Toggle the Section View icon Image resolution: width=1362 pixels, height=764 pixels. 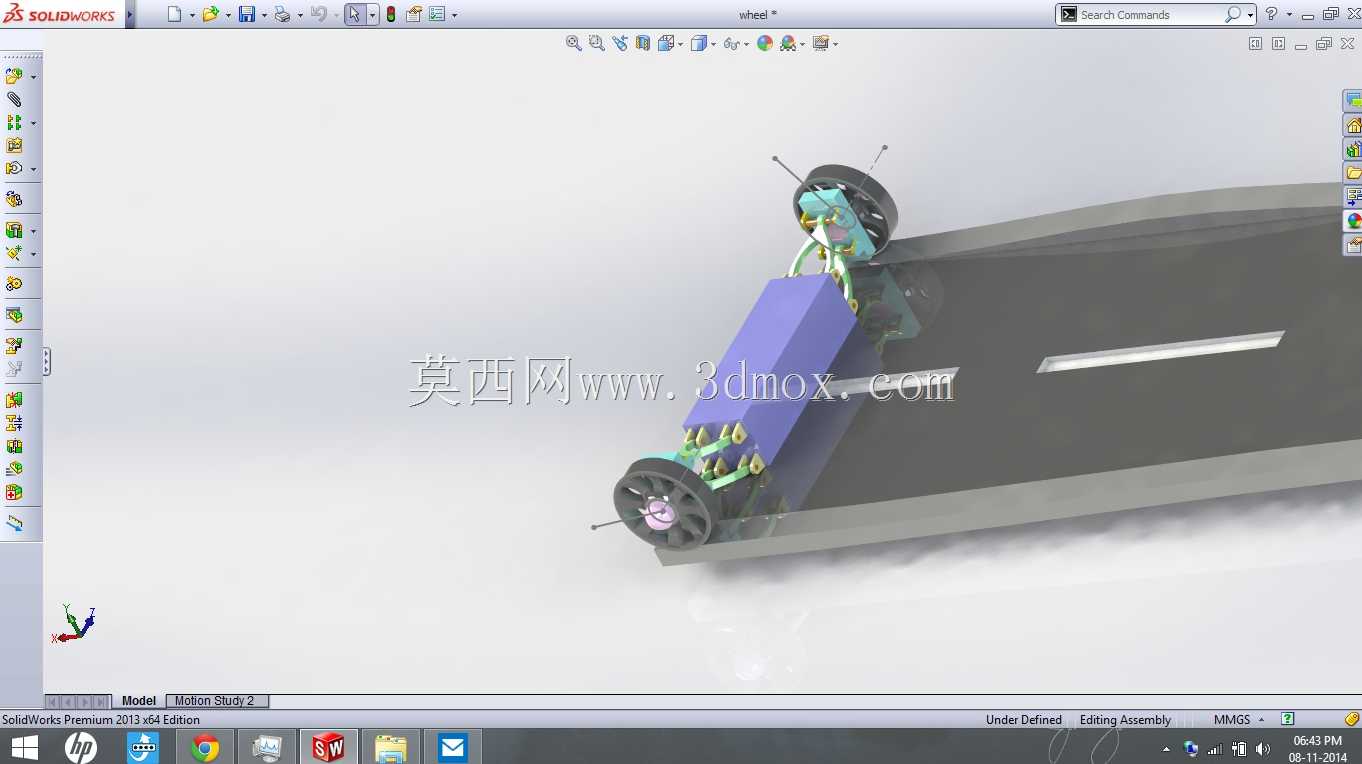pos(643,43)
